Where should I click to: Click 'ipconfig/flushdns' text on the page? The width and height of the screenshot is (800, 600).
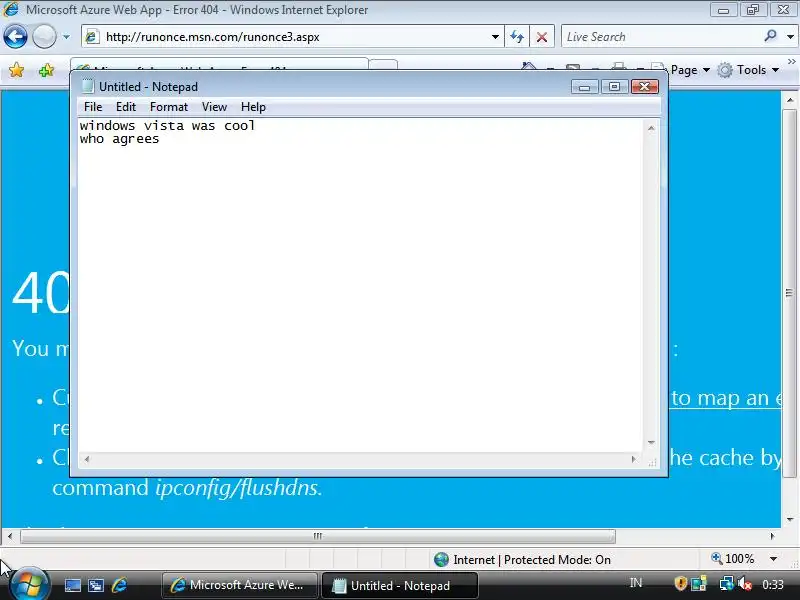pyautogui.click(x=237, y=488)
